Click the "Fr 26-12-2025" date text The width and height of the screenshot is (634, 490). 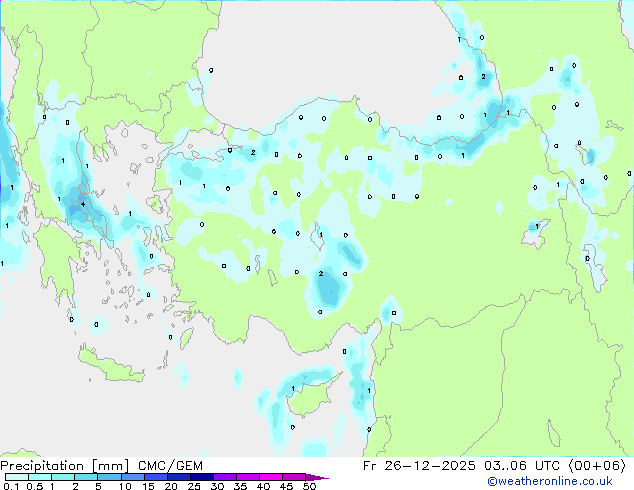419,466
